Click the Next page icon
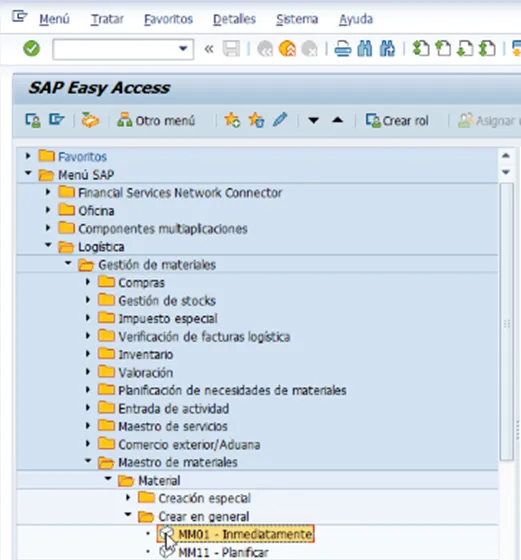Screen dimensions: 521x560 tap(465, 49)
